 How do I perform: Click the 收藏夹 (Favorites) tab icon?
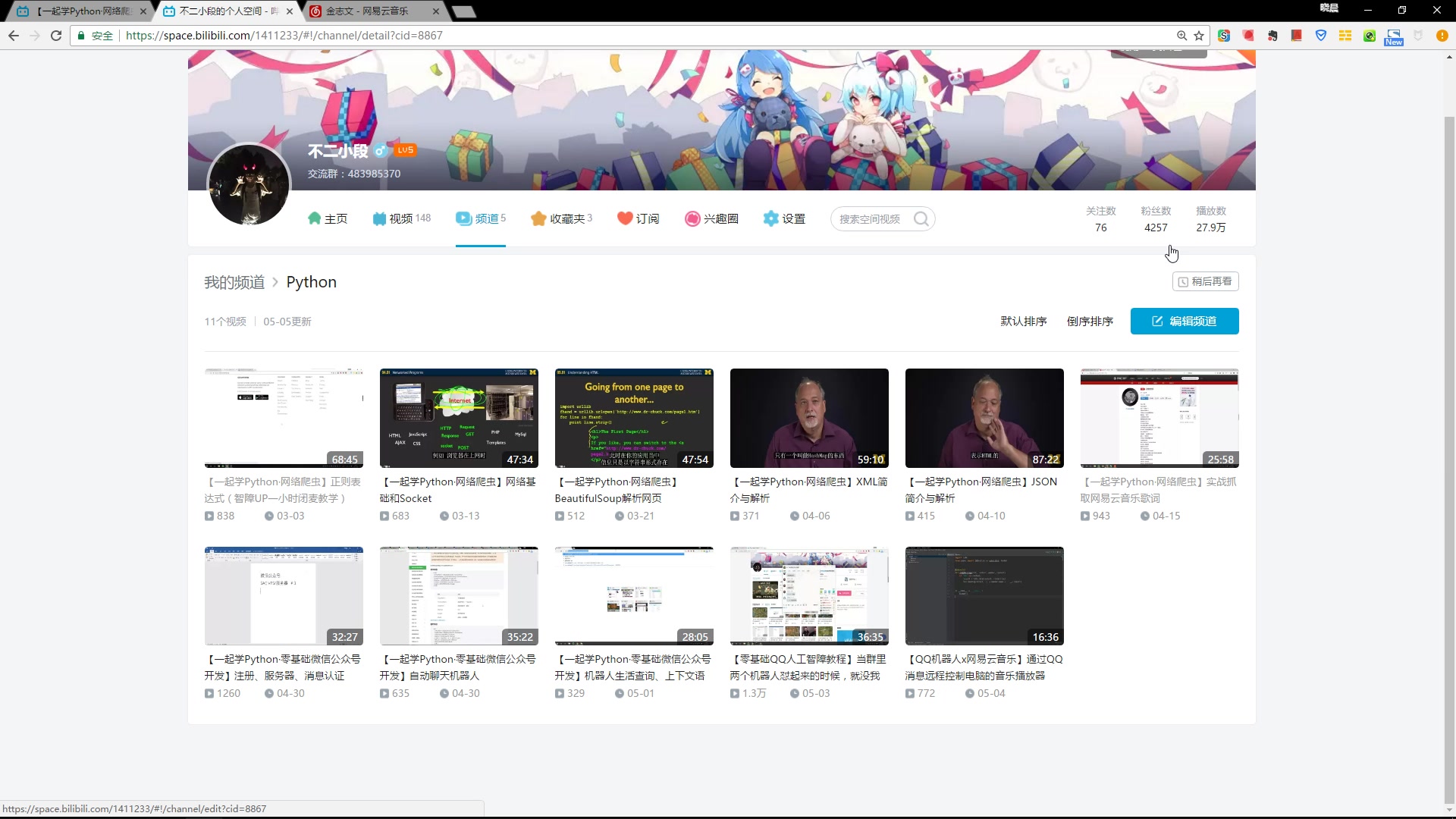(x=538, y=218)
